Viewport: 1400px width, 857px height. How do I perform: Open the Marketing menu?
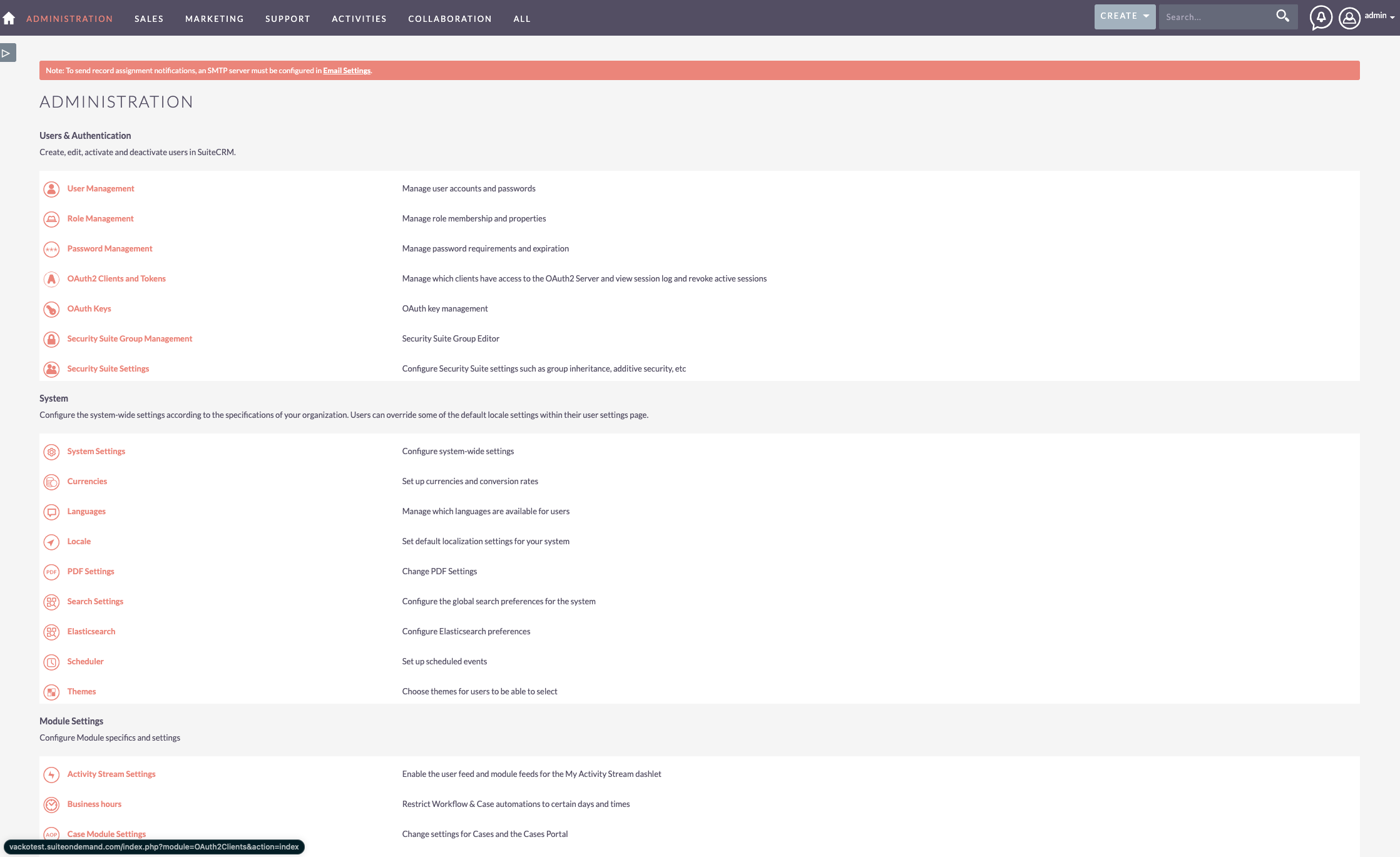(215, 19)
